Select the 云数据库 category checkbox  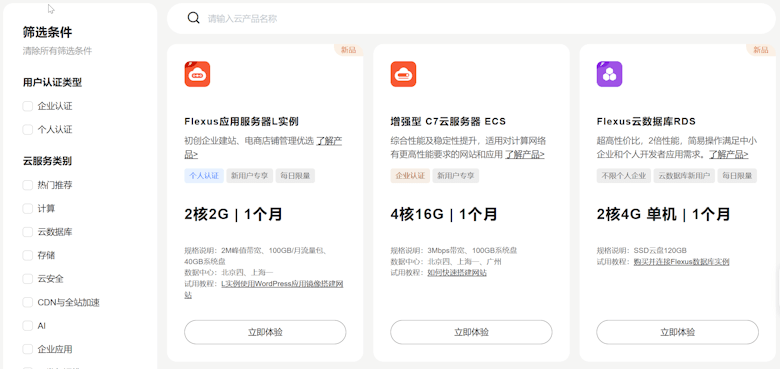(x=27, y=232)
